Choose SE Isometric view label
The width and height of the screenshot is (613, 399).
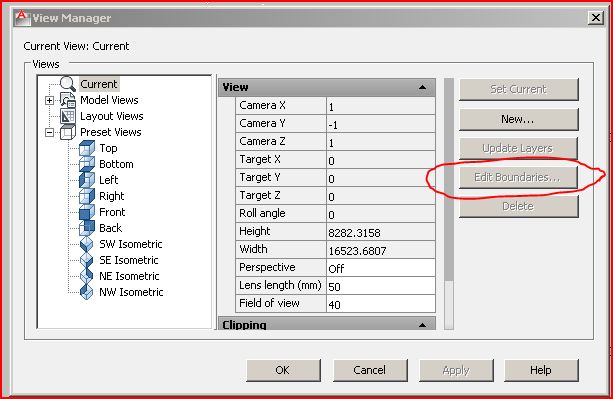[x=129, y=260]
